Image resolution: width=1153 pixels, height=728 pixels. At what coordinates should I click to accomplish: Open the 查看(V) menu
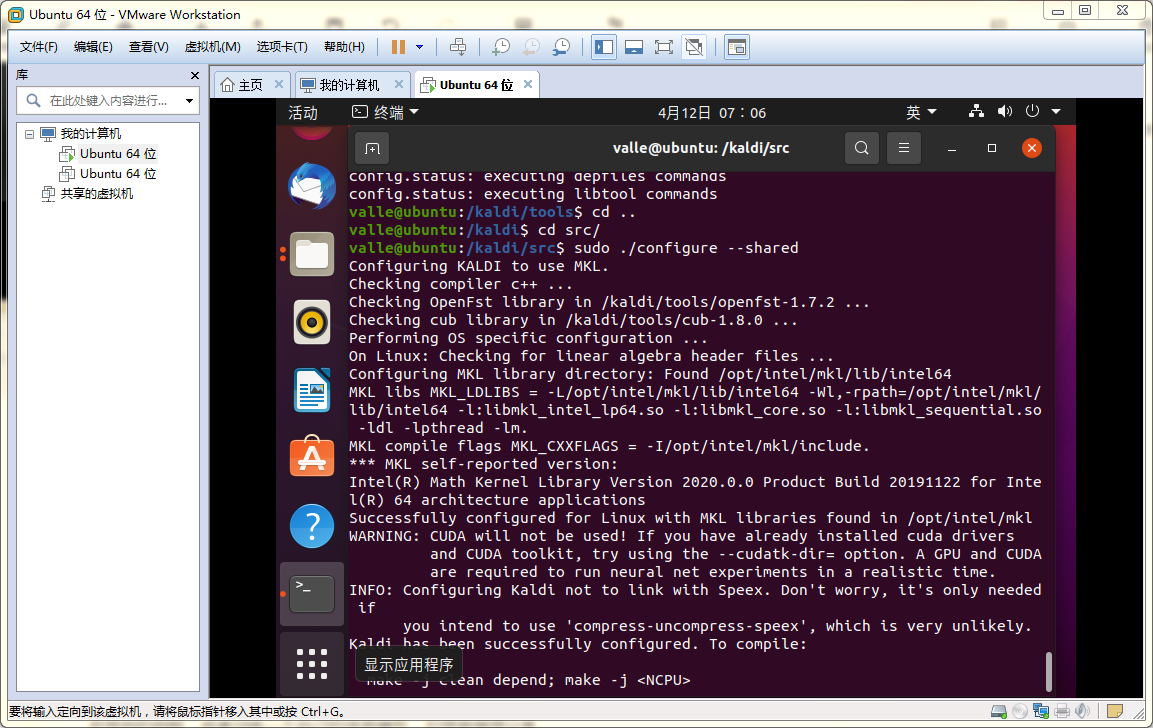[x=149, y=47]
